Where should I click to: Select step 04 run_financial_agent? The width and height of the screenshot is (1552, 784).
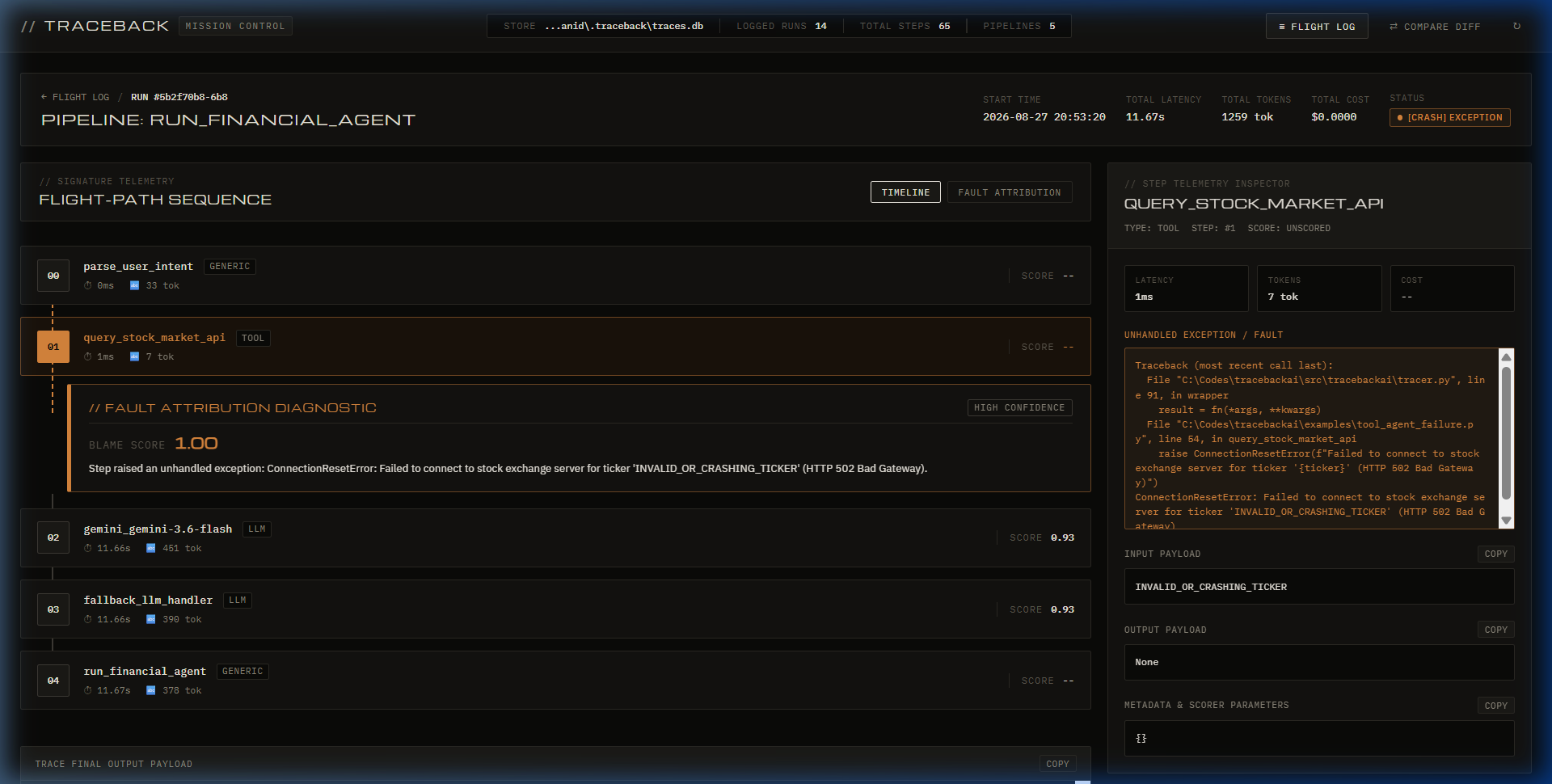click(555, 680)
